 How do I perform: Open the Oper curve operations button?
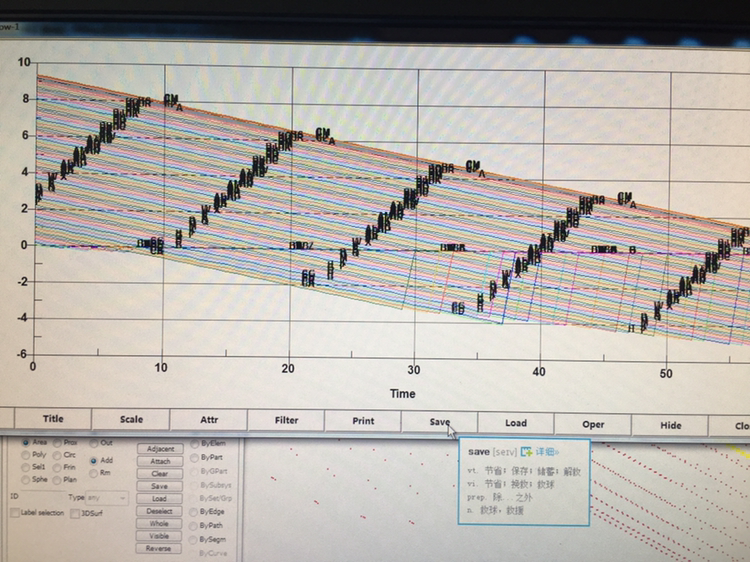593,424
